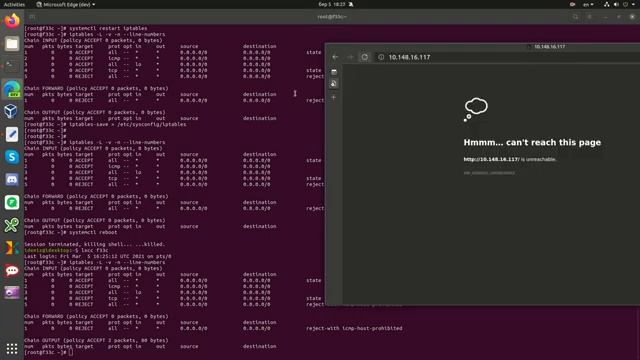Launch VirtualBox from the dock
This screenshot has width=640, height=360.
pyautogui.click(x=12, y=111)
